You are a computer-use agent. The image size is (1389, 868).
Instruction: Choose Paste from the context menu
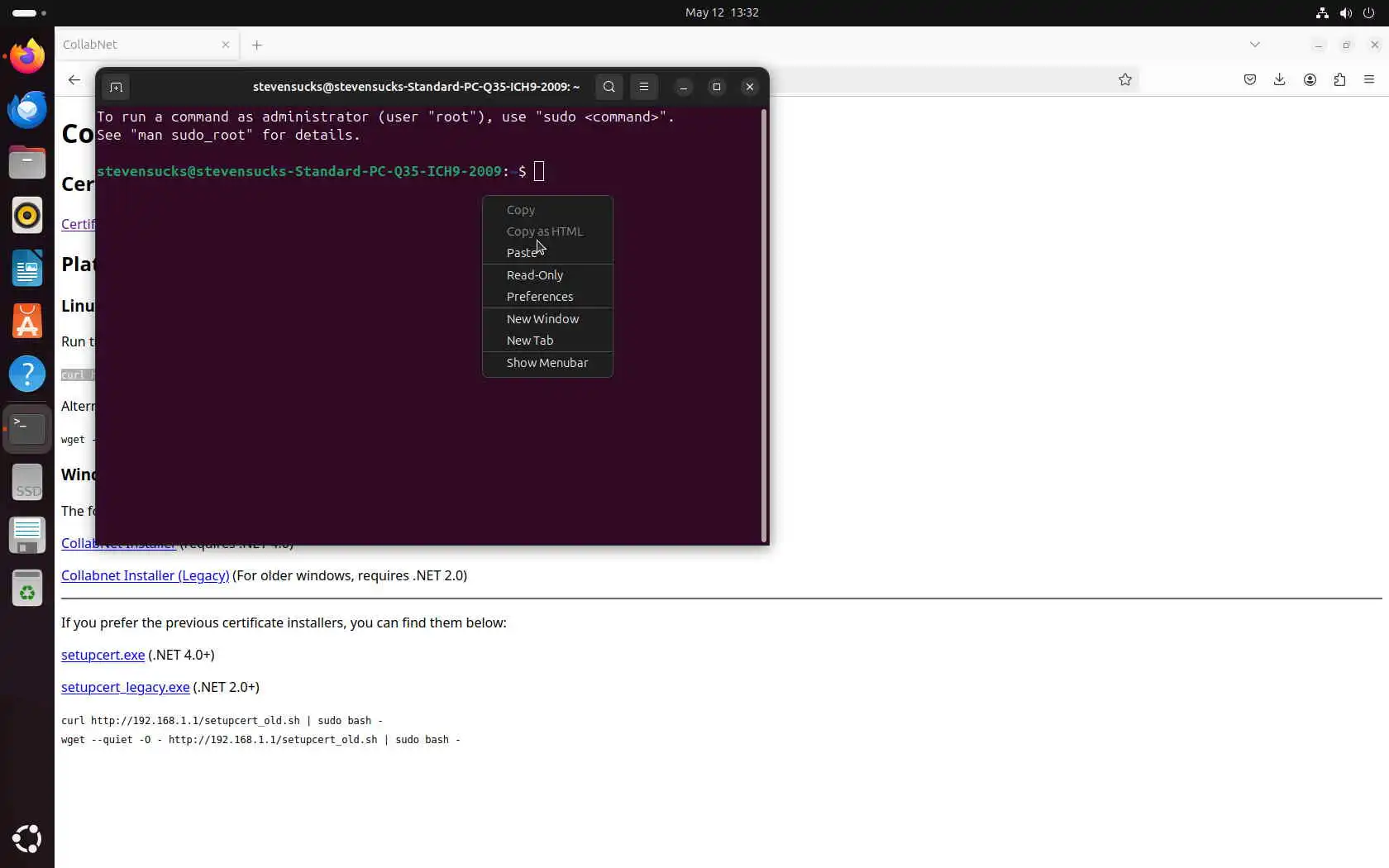(547, 253)
